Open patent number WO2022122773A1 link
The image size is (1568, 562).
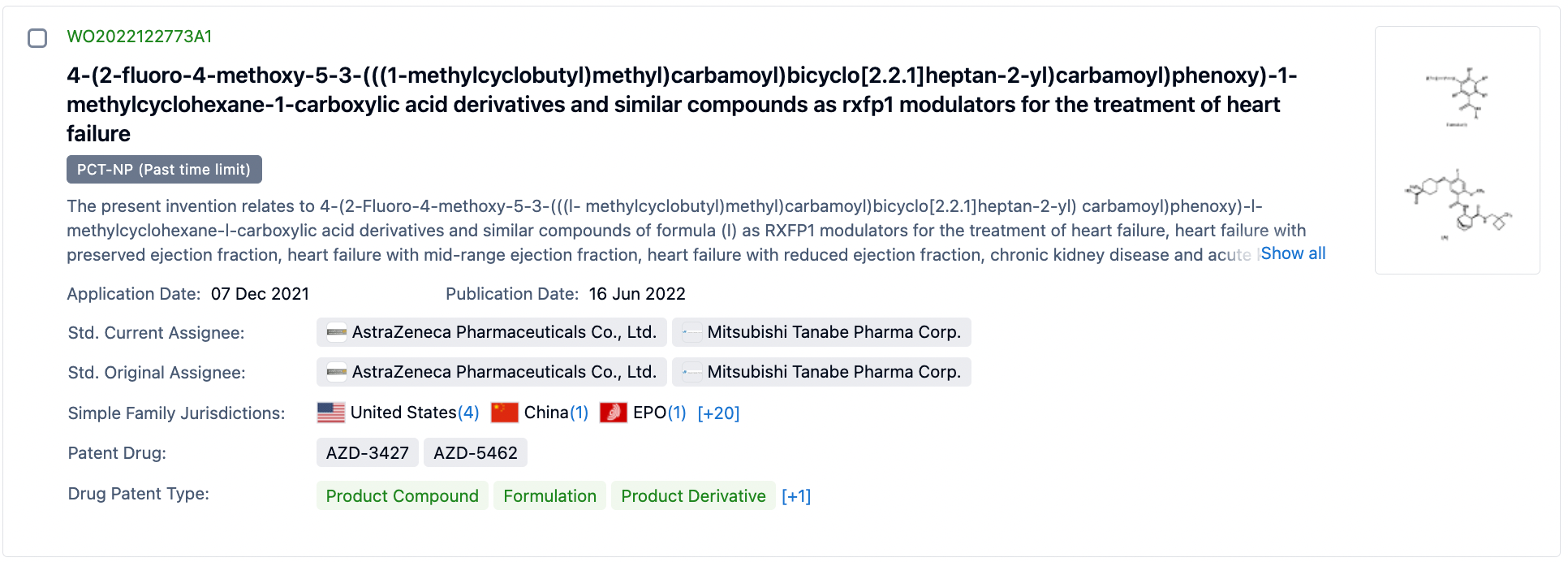point(139,37)
